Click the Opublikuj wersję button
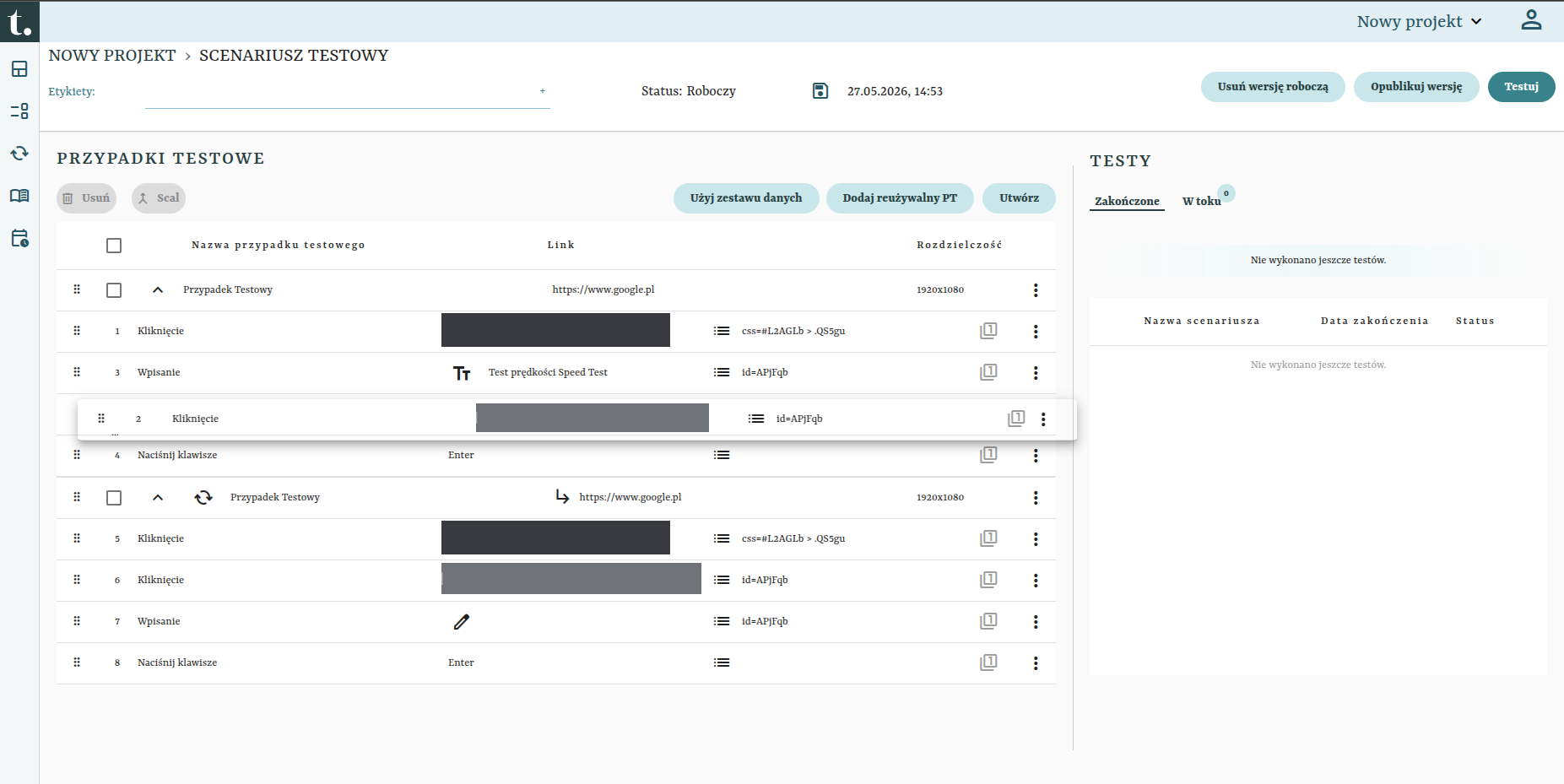 (x=1416, y=87)
